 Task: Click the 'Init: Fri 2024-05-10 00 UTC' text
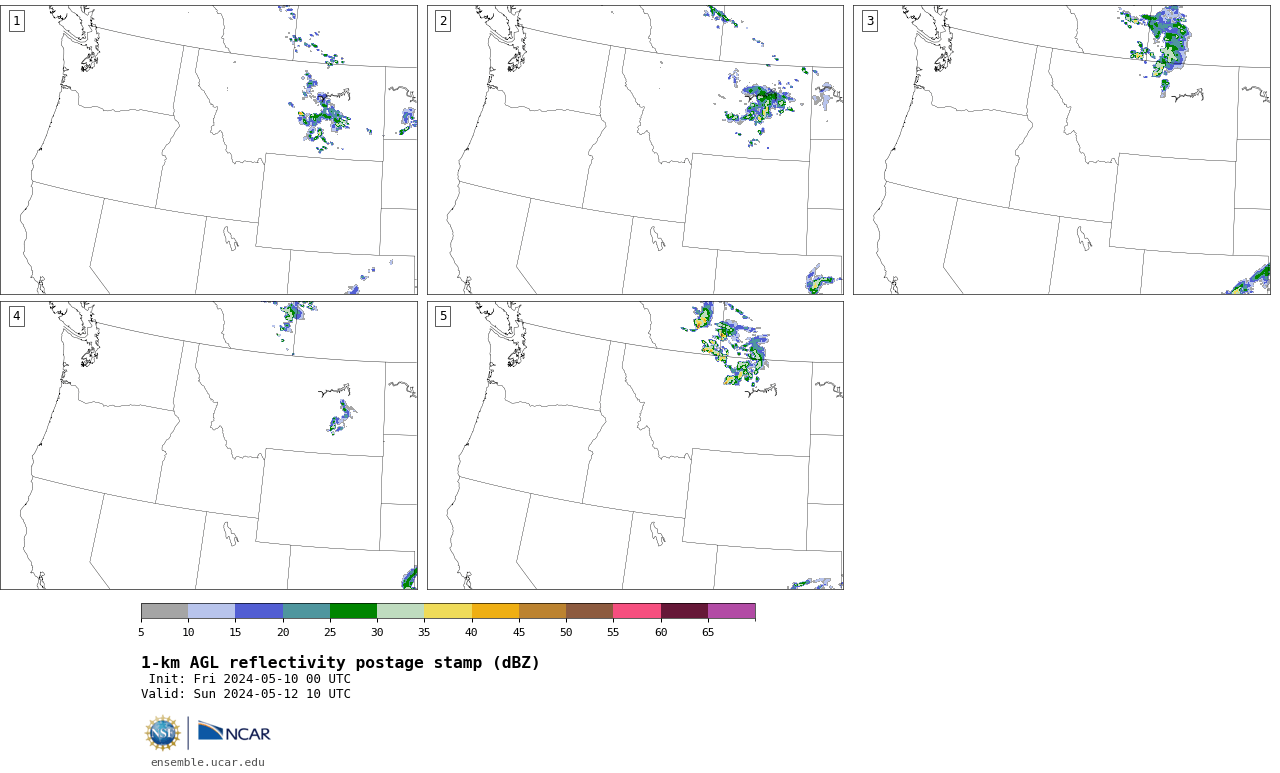[250, 679]
